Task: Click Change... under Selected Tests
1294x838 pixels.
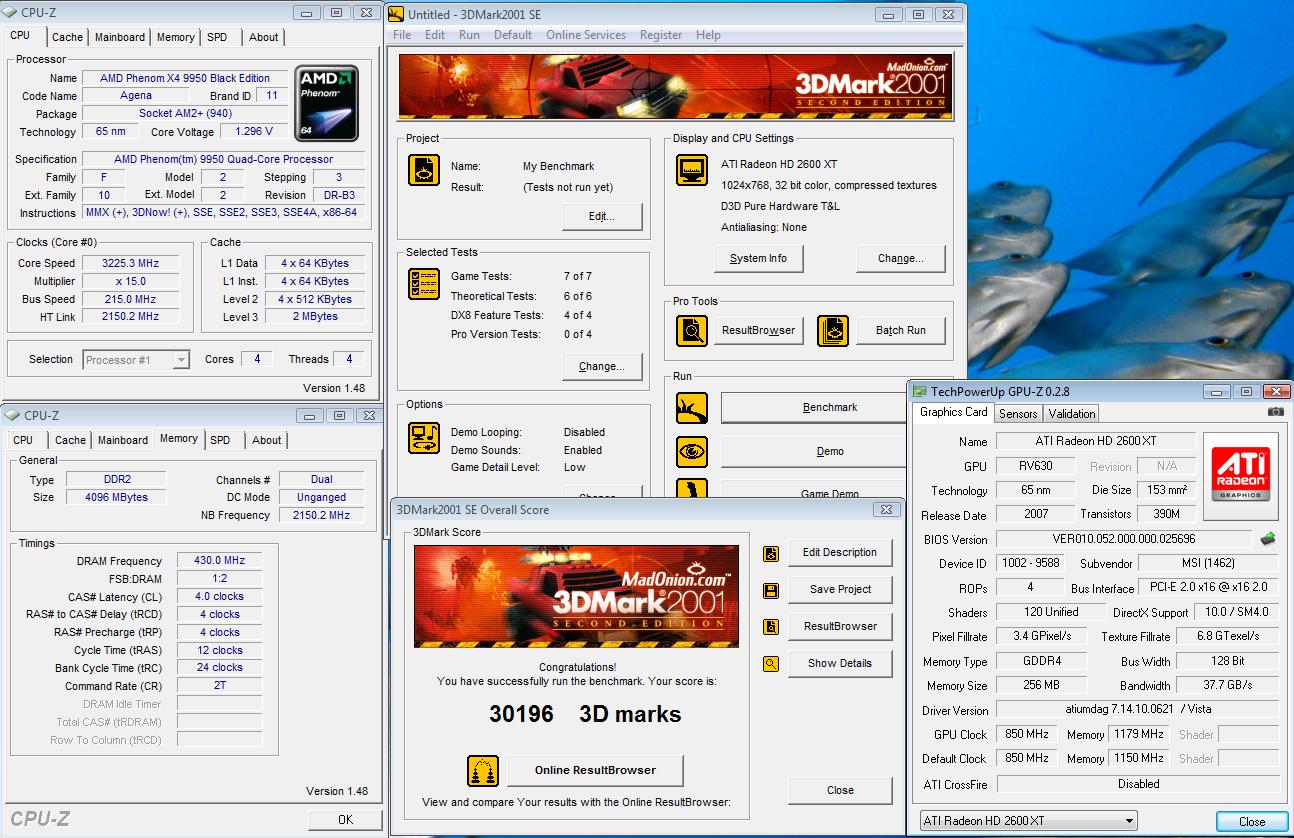Action: [x=602, y=366]
